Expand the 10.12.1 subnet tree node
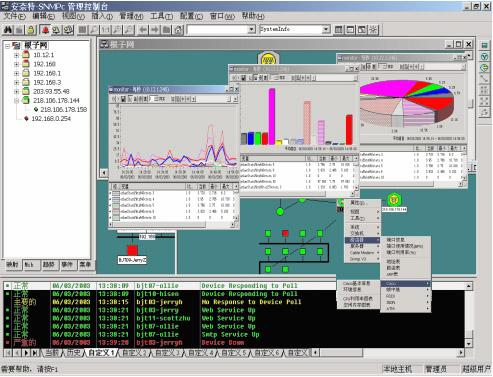This screenshot has width=493, height=377. [x=16, y=55]
